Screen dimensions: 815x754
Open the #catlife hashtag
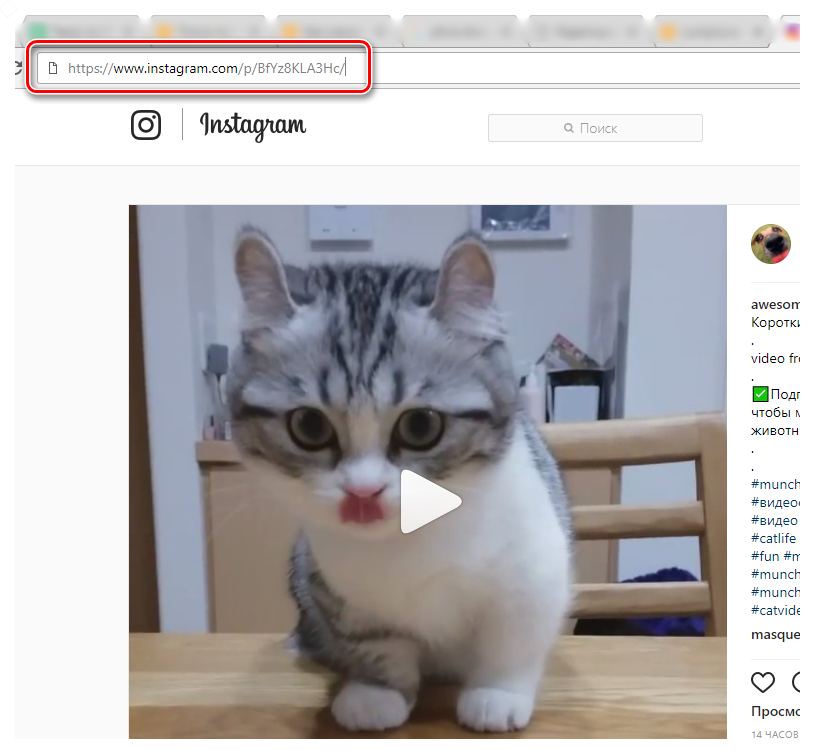(x=773, y=538)
